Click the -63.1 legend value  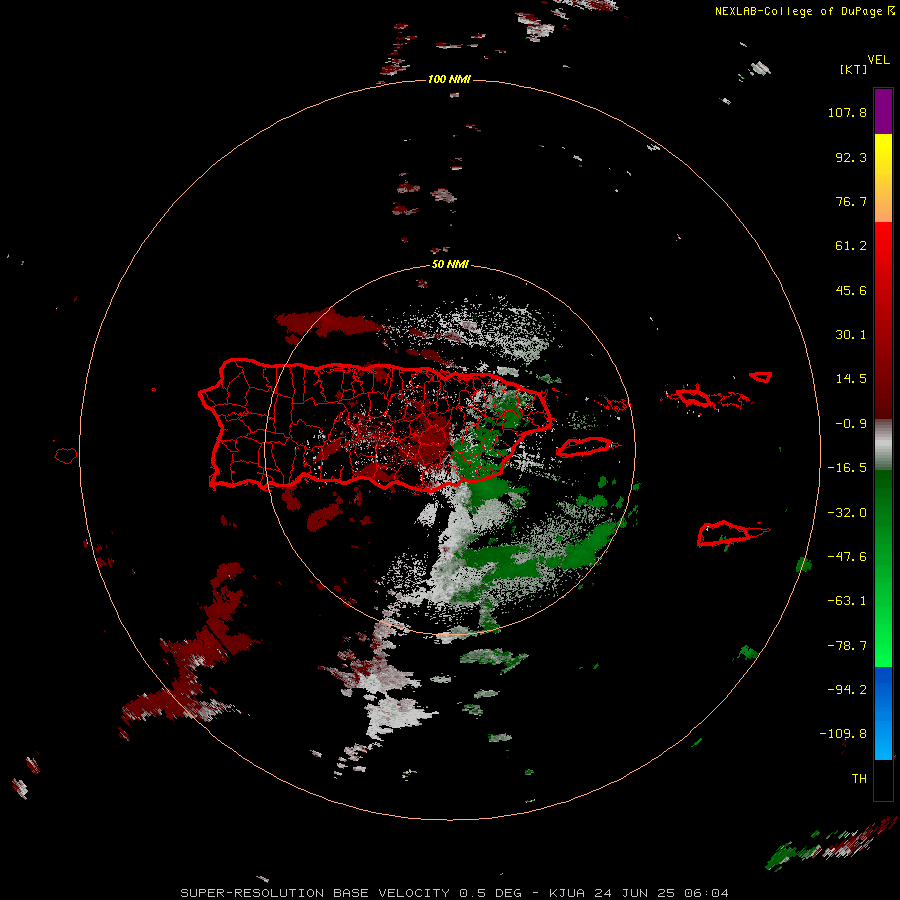847,601
